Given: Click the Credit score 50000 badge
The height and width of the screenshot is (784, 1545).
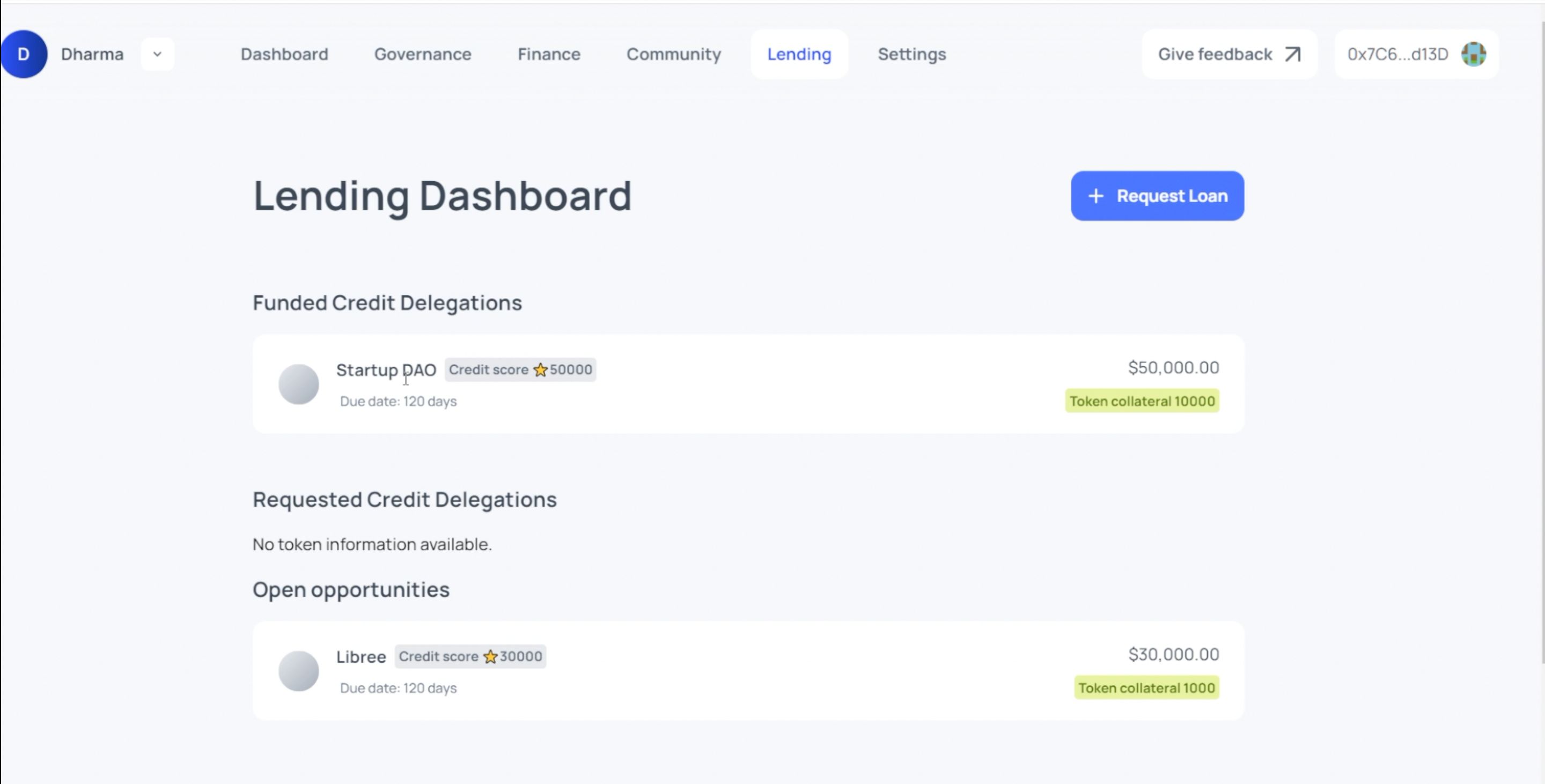Looking at the screenshot, I should [520, 369].
